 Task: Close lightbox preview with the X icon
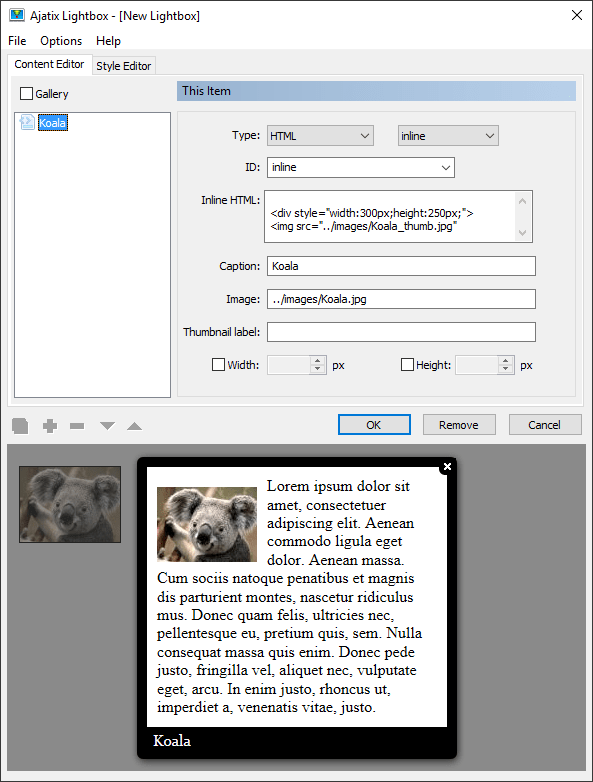(x=447, y=466)
